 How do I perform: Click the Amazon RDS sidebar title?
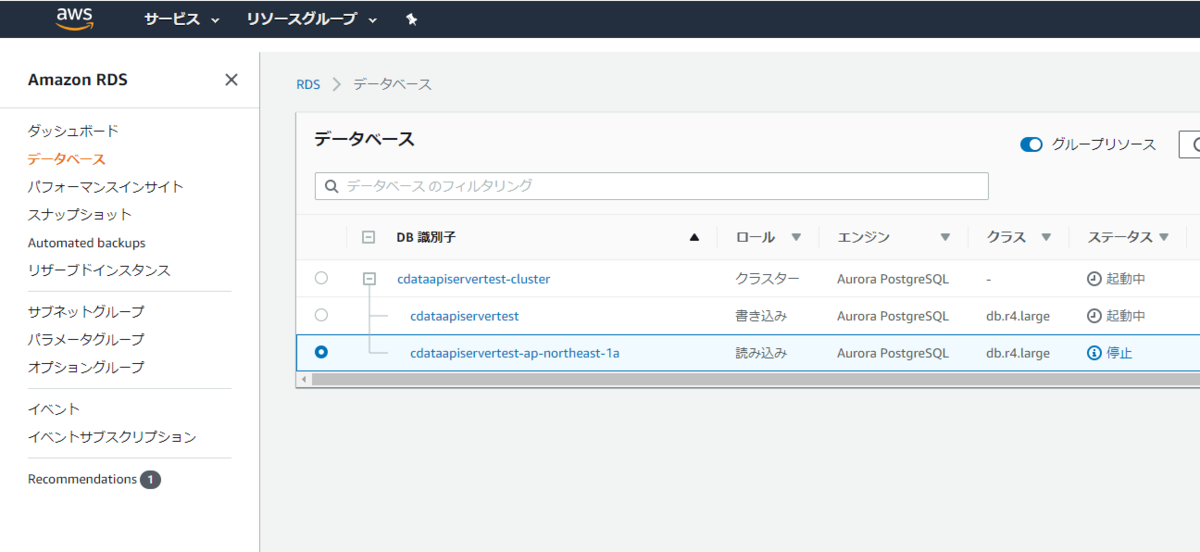click(78, 80)
